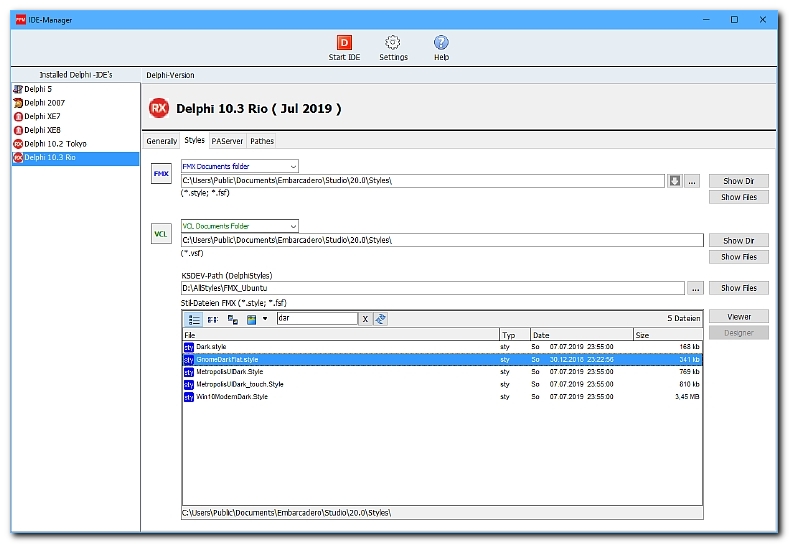Select the Dark.style file row
Viewport: 789px width, 544px height.
pos(442,347)
